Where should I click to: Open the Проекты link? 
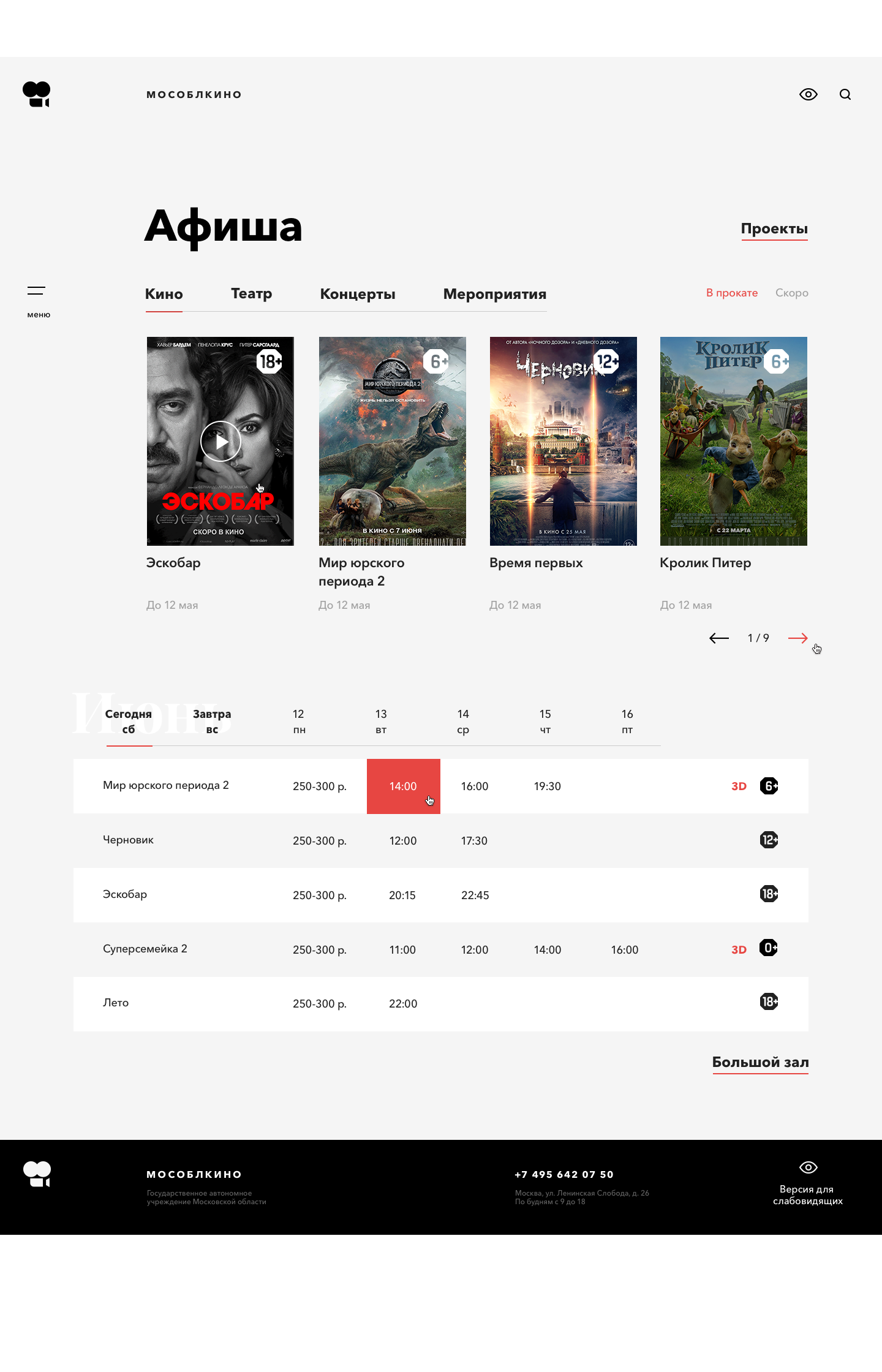click(x=775, y=229)
